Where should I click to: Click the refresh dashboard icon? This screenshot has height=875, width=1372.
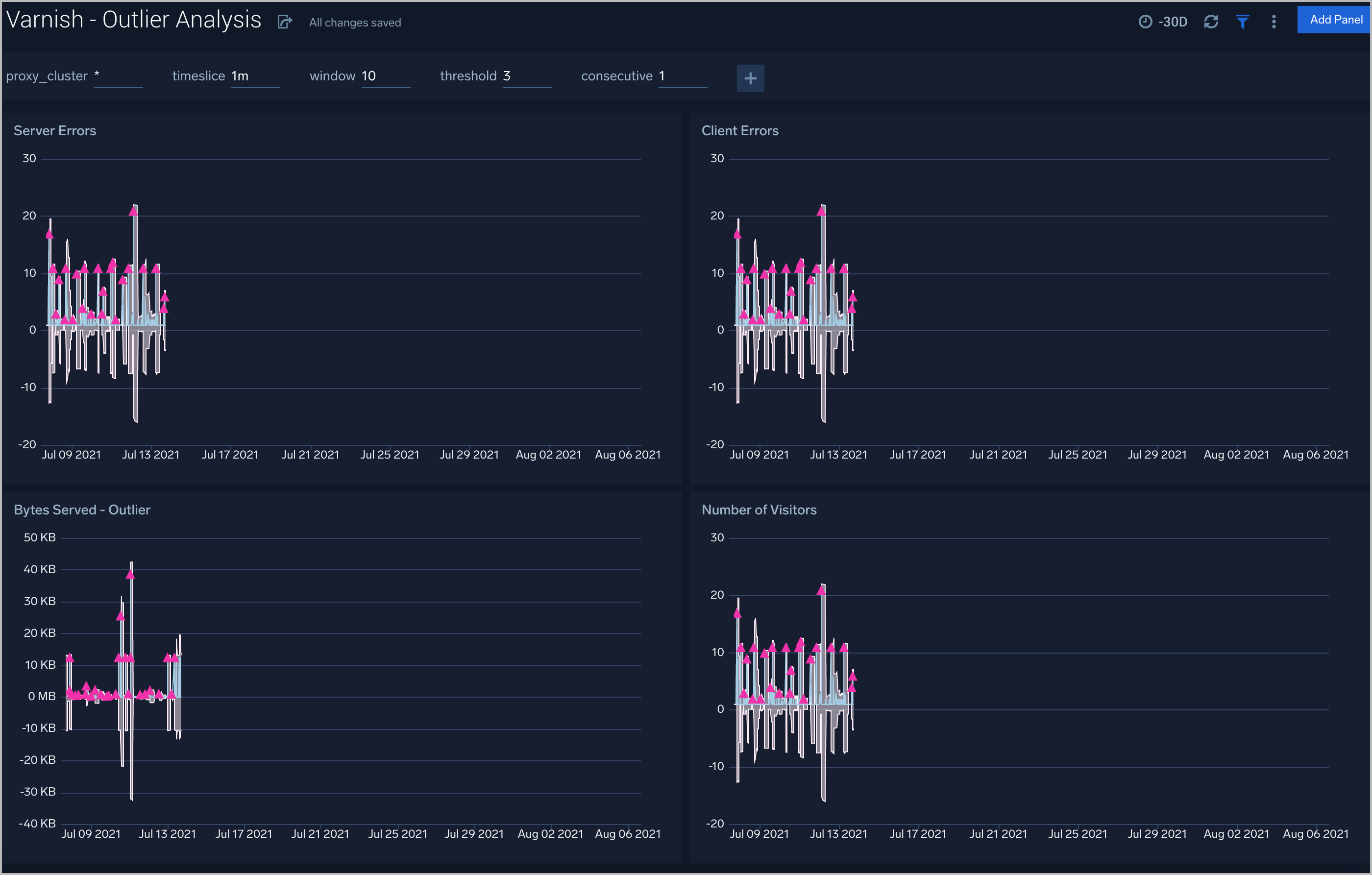pos(1211,22)
